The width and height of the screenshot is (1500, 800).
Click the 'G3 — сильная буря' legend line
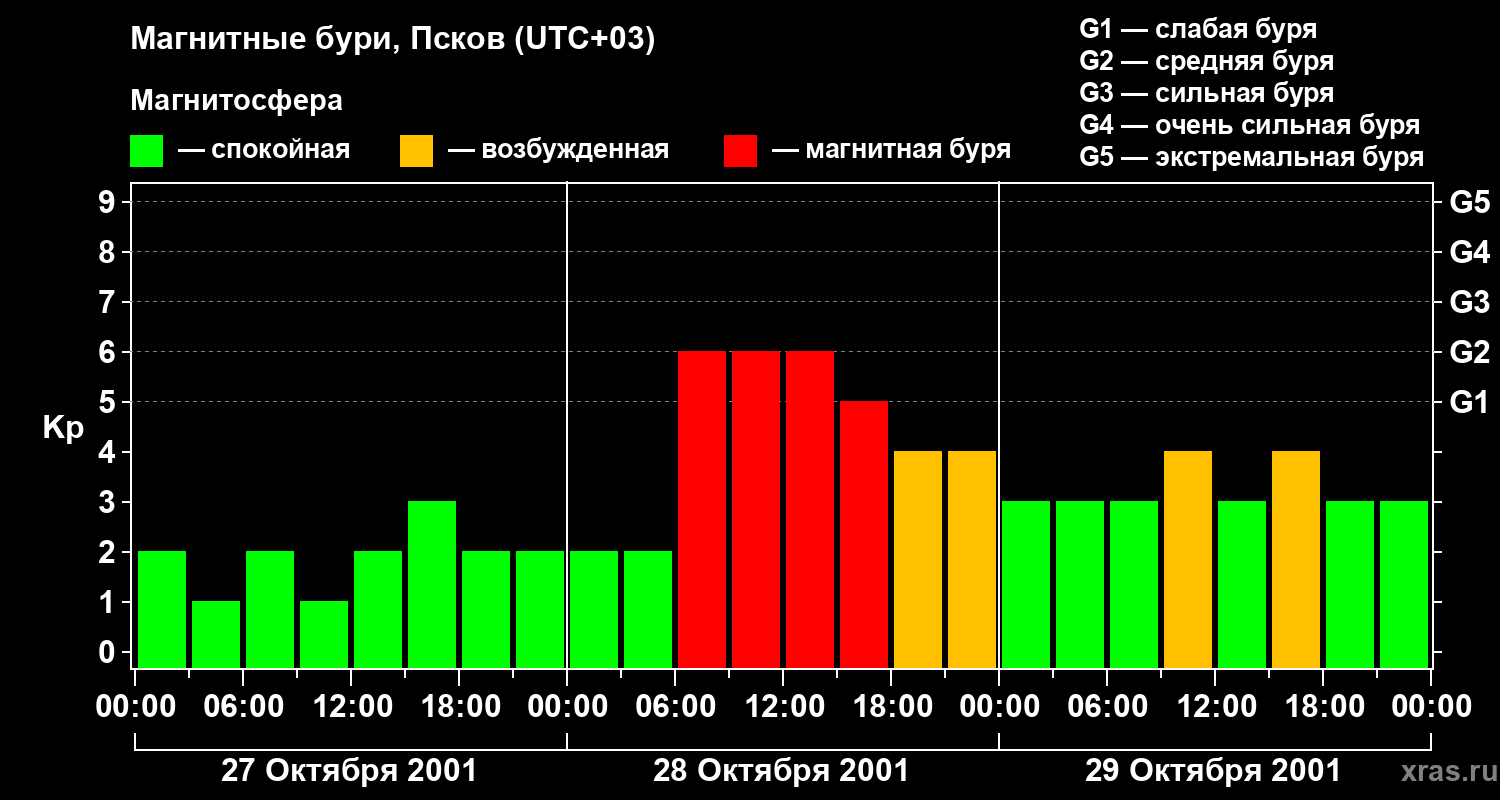(1206, 93)
